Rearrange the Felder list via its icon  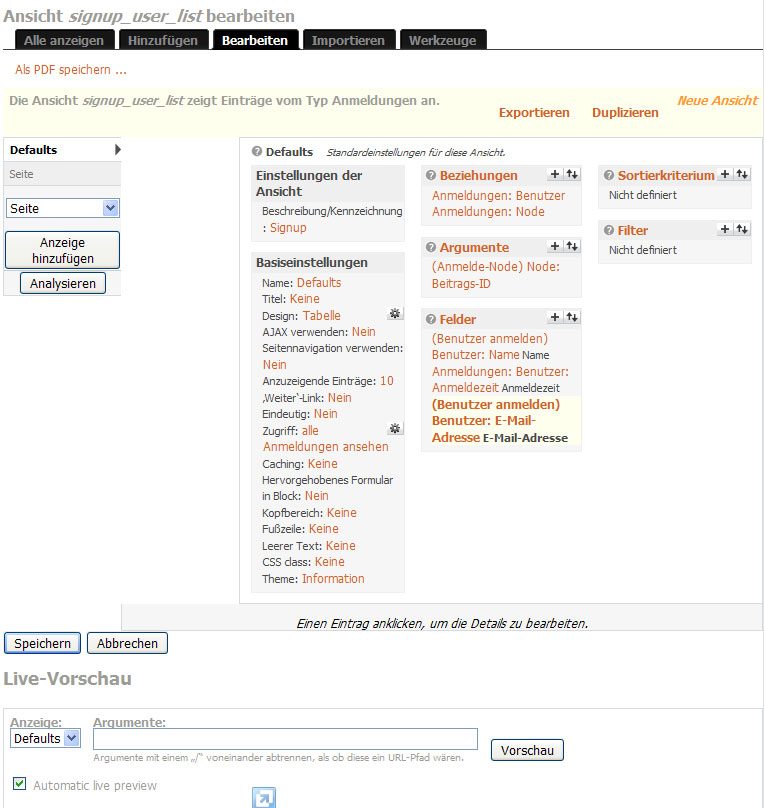(571, 318)
